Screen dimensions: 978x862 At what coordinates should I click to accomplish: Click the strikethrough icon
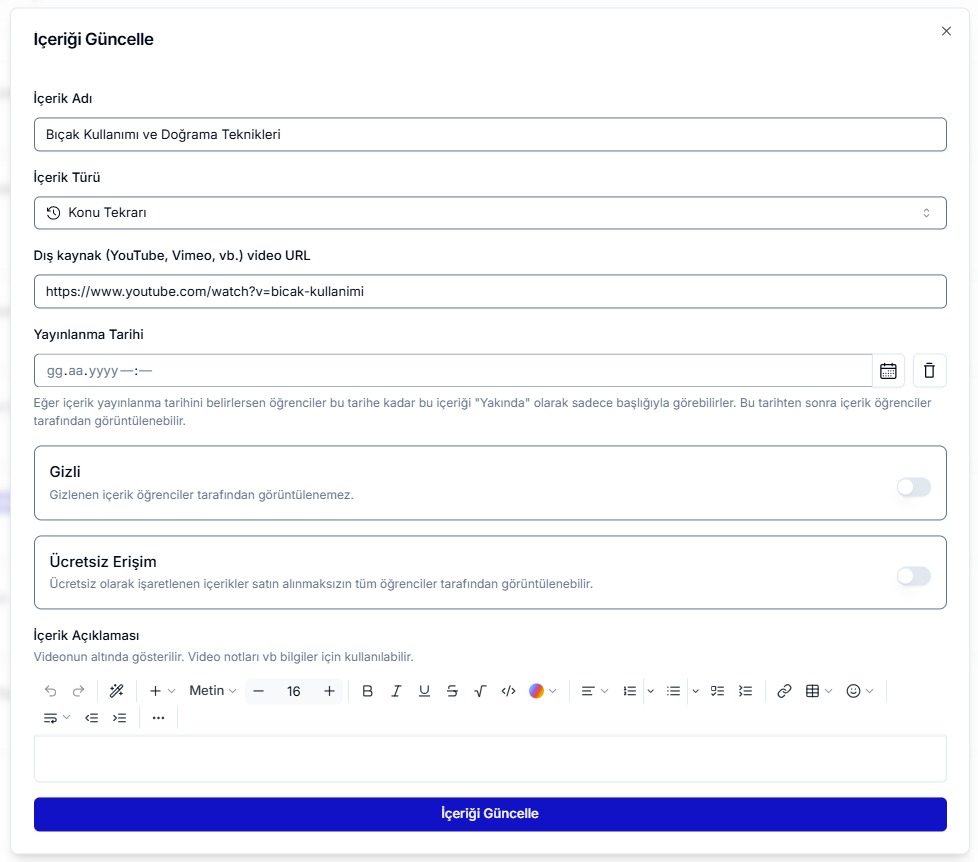click(452, 691)
